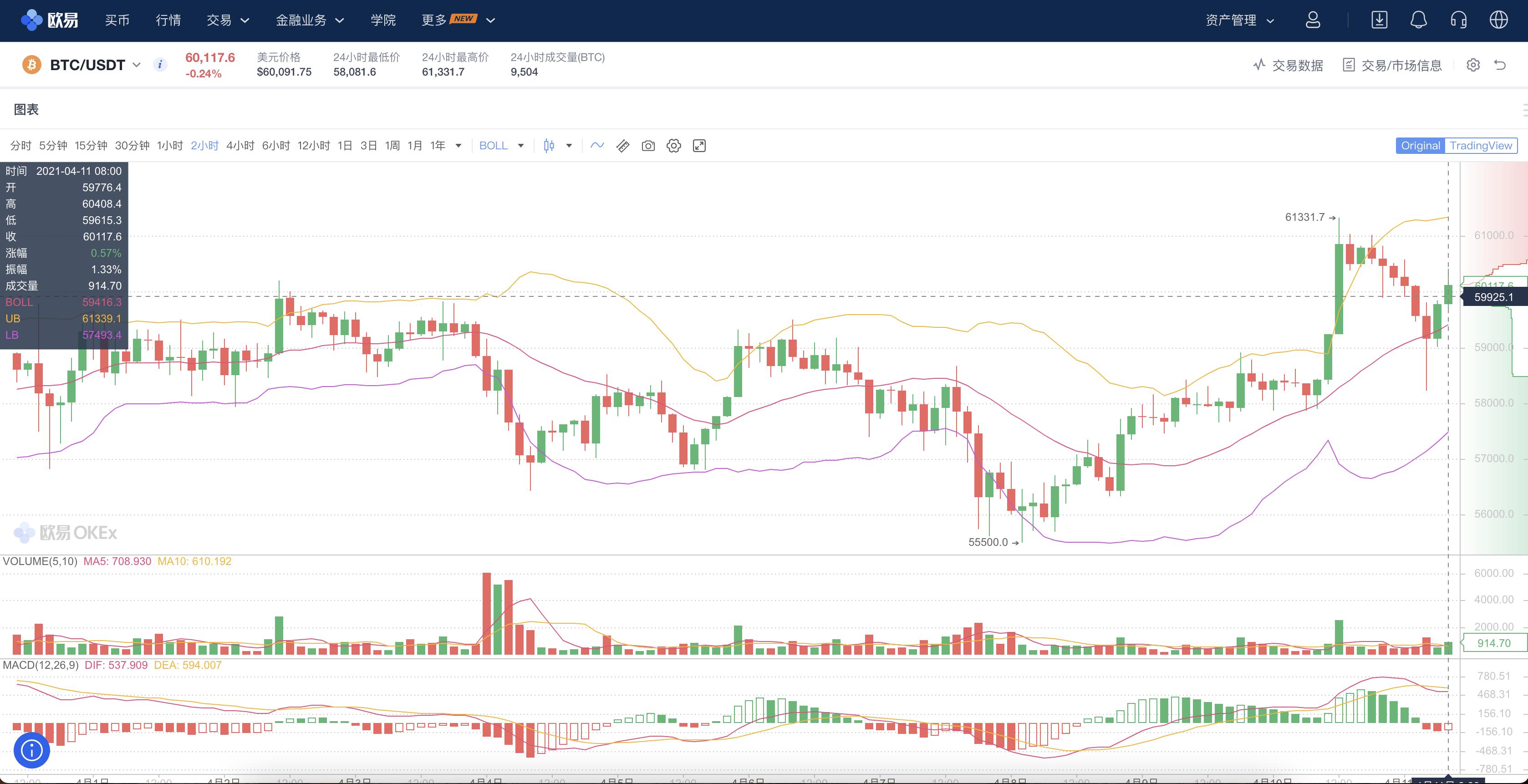Image resolution: width=1528 pixels, height=784 pixels.
Task: Expand the chart to fullscreen
Action: pos(699,146)
